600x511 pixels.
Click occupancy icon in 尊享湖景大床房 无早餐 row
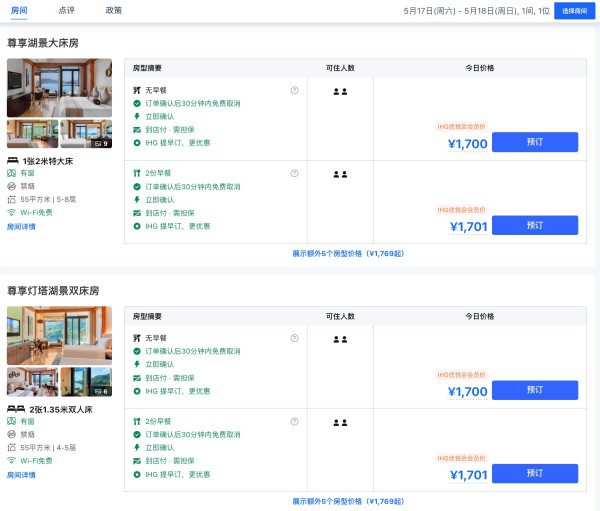coord(340,91)
